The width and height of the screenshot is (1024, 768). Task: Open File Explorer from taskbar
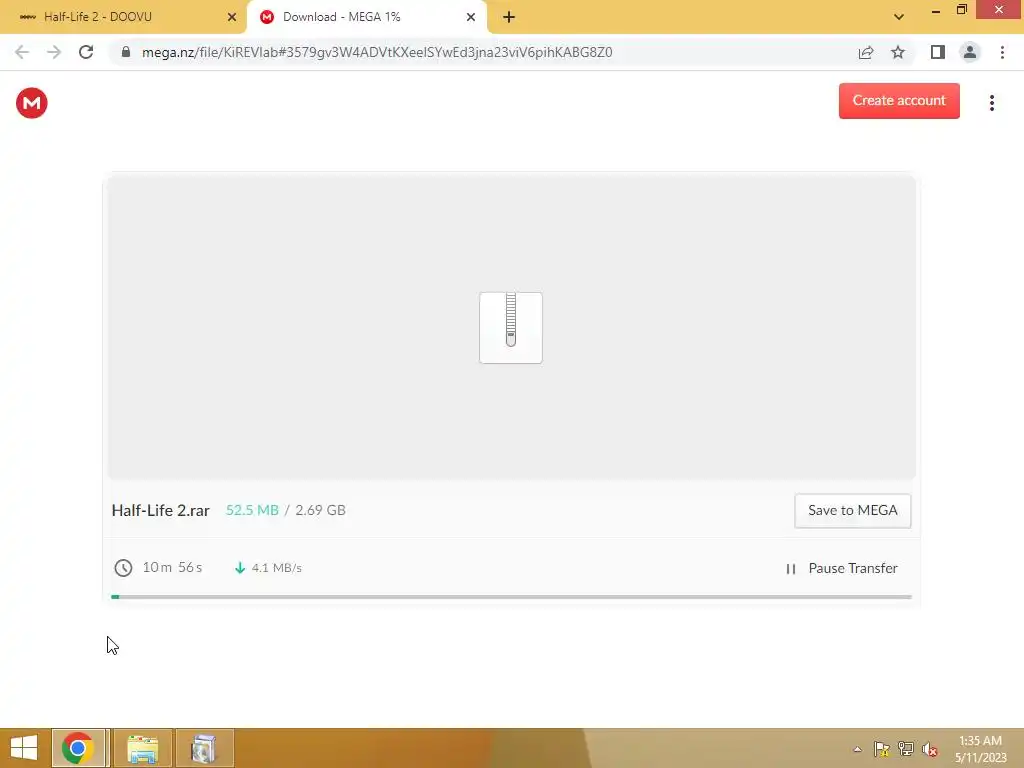(x=143, y=748)
